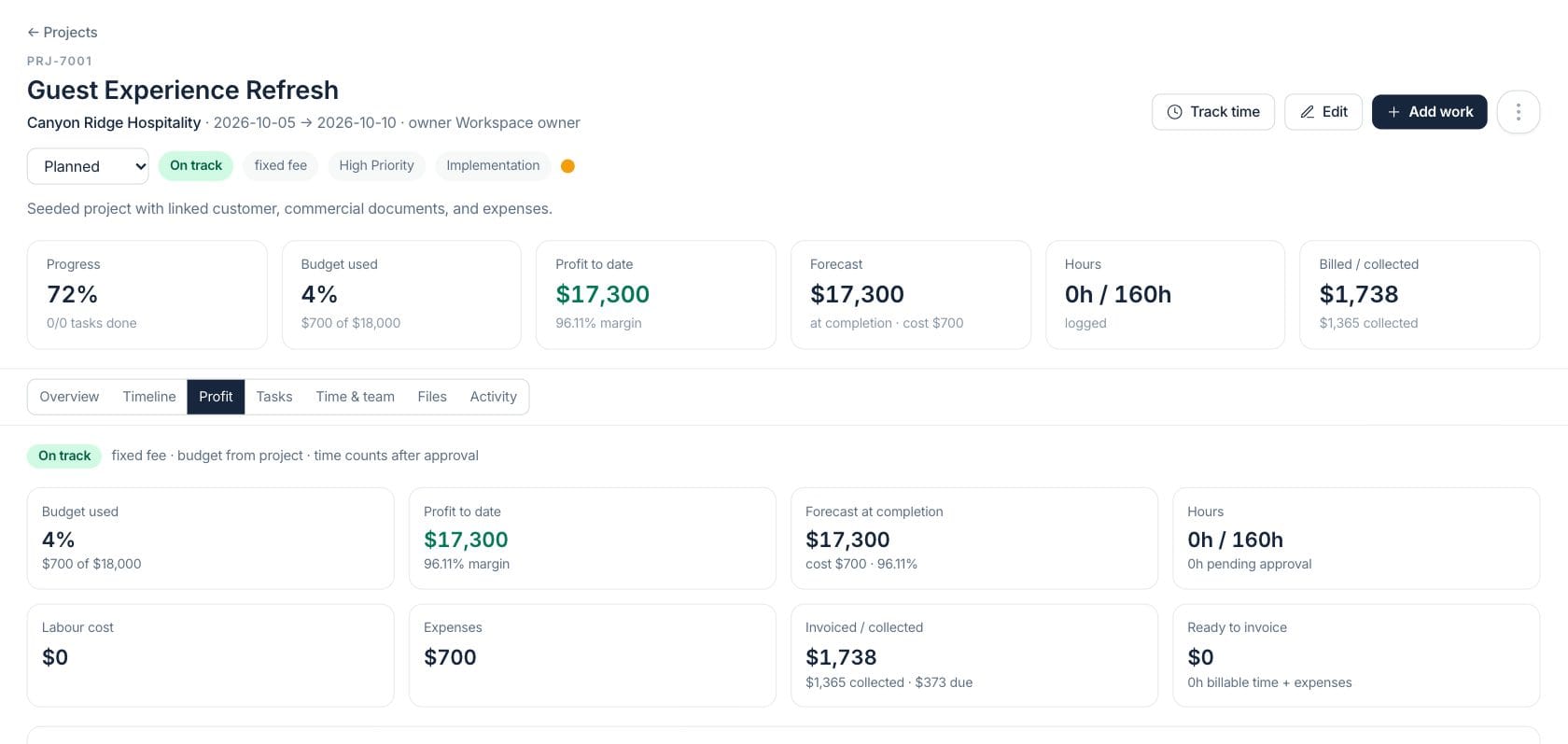The width and height of the screenshot is (1568, 744).
Task: Click the Ready to invoice label
Action: tap(1237, 627)
